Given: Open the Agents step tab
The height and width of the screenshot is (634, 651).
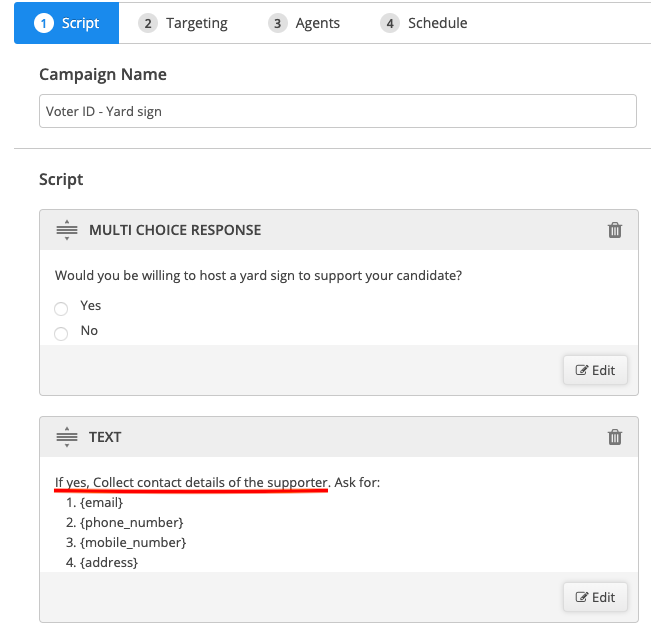Looking at the screenshot, I should click(x=304, y=23).
